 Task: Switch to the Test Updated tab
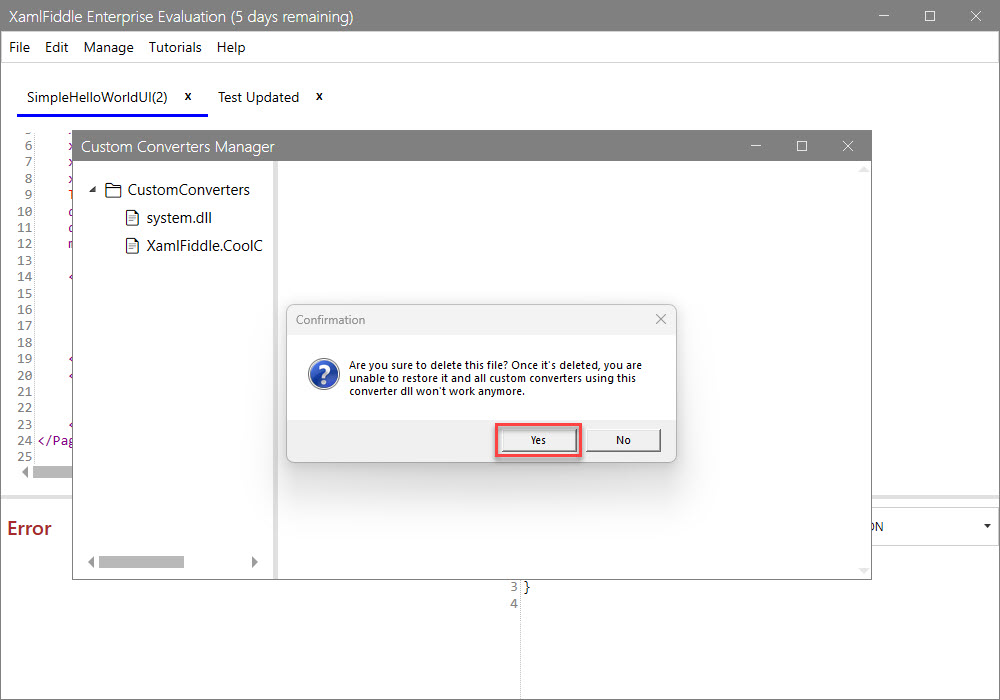click(258, 97)
